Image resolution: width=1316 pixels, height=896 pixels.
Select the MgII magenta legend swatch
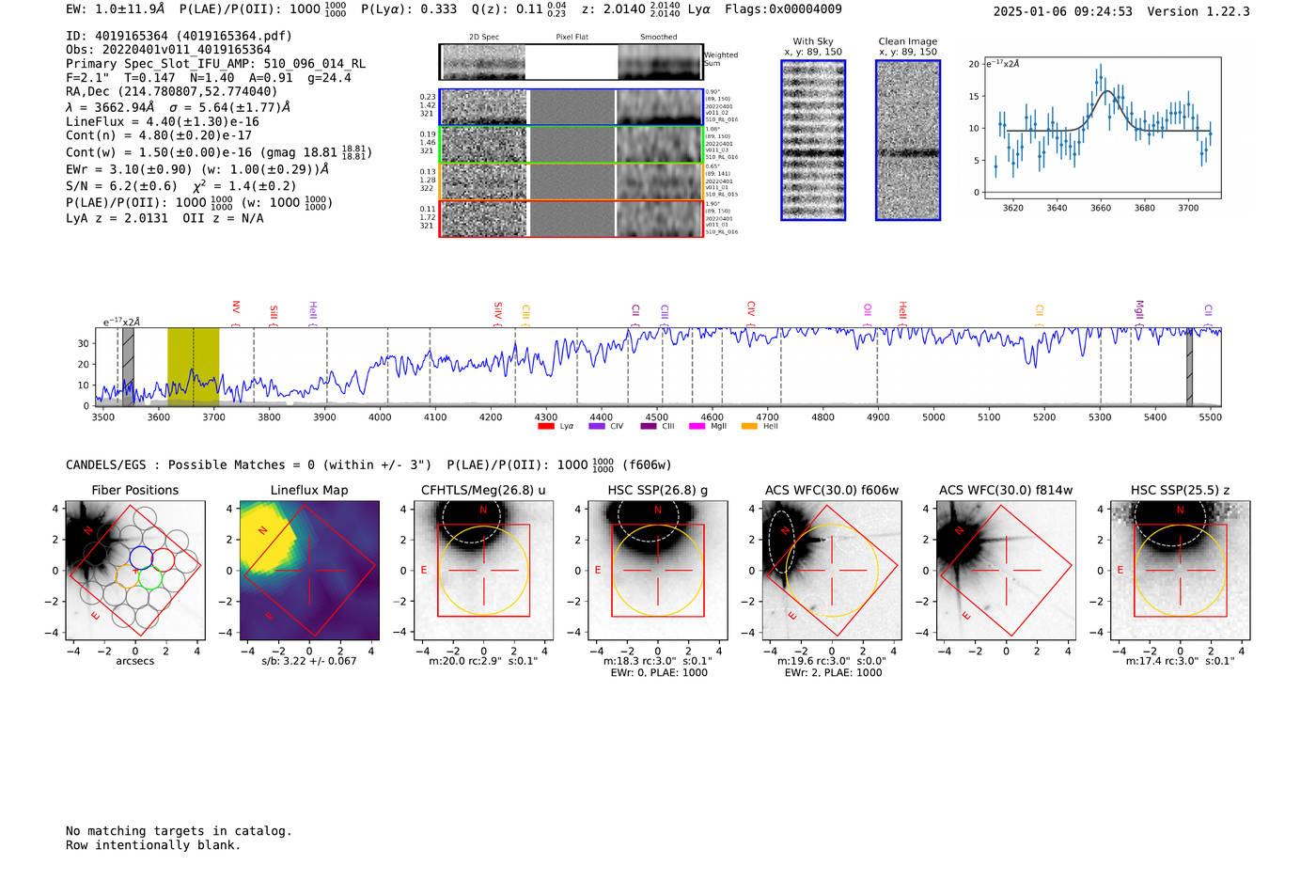(697, 427)
